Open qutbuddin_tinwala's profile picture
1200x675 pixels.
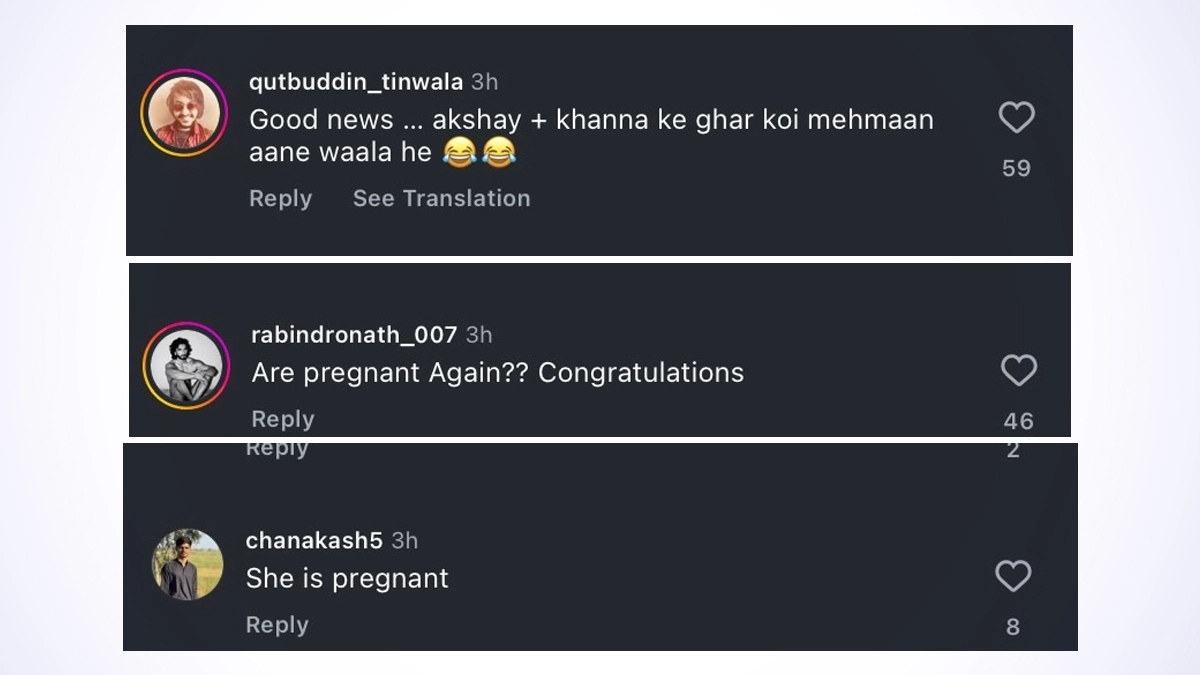point(184,113)
